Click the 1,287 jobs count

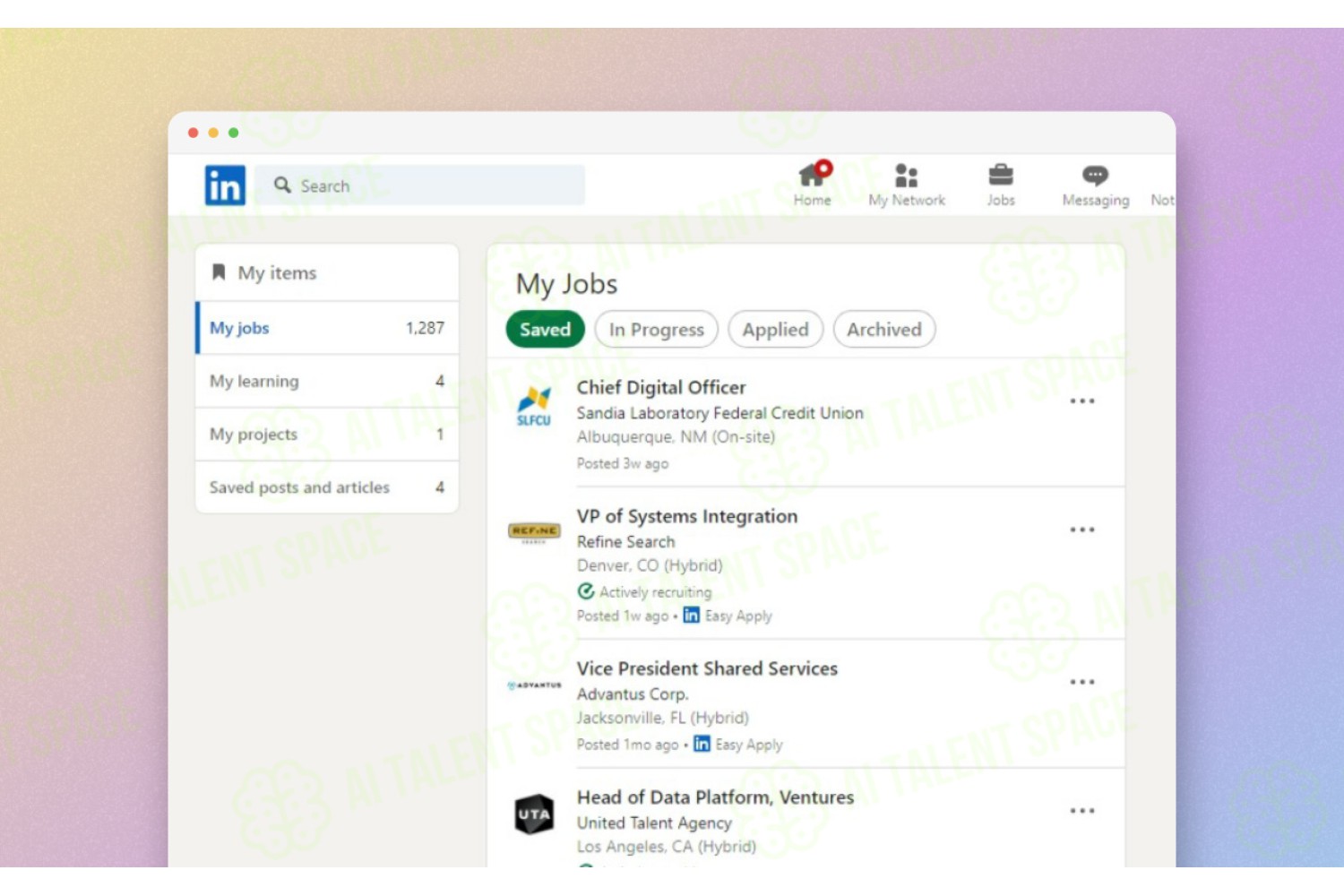425,328
